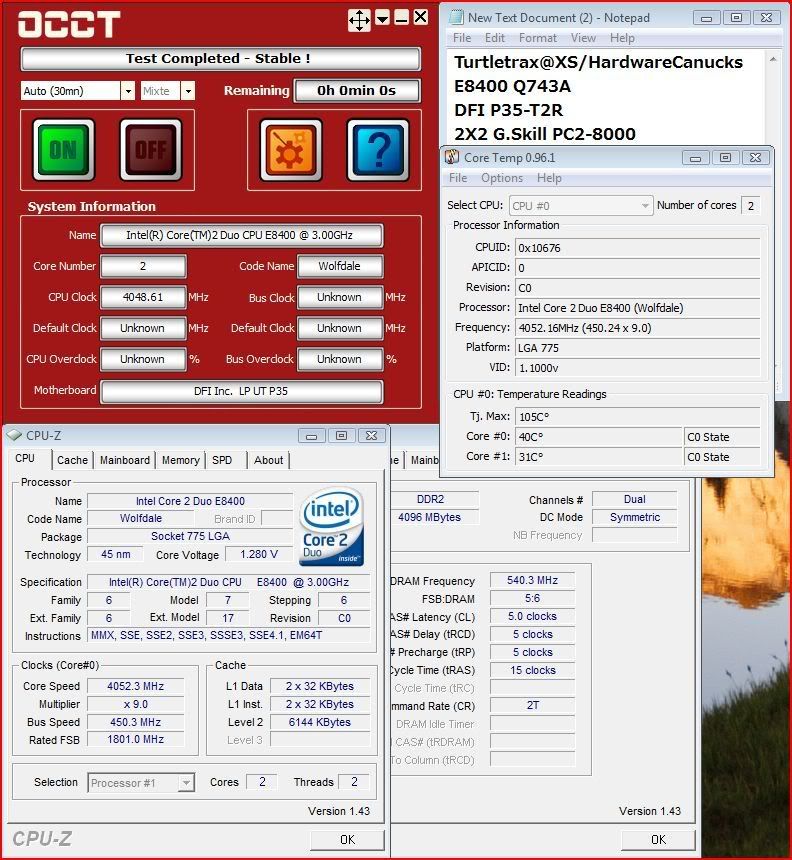
Task: Click the Remaining time field
Action: [357, 90]
